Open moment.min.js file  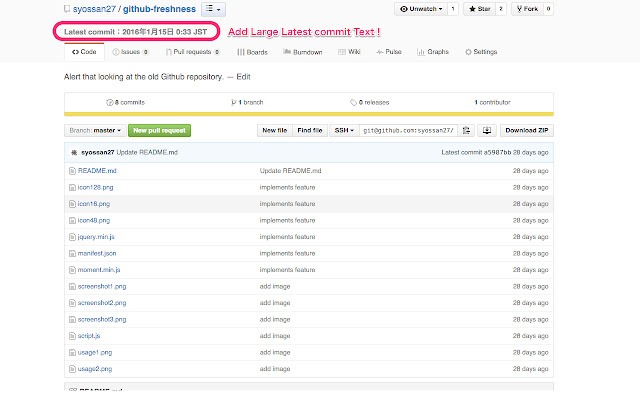click(x=99, y=270)
